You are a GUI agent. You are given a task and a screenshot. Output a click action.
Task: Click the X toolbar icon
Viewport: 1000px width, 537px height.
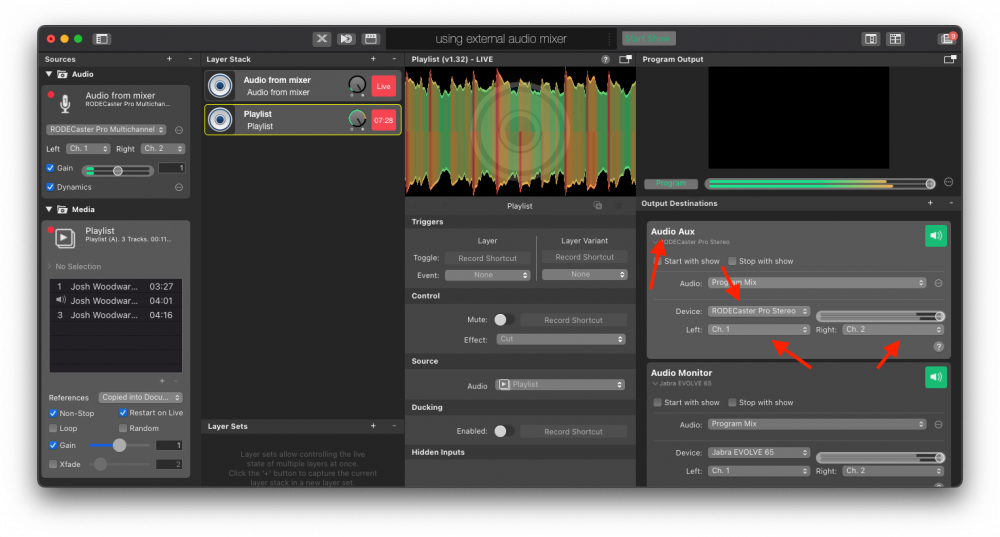[x=322, y=39]
